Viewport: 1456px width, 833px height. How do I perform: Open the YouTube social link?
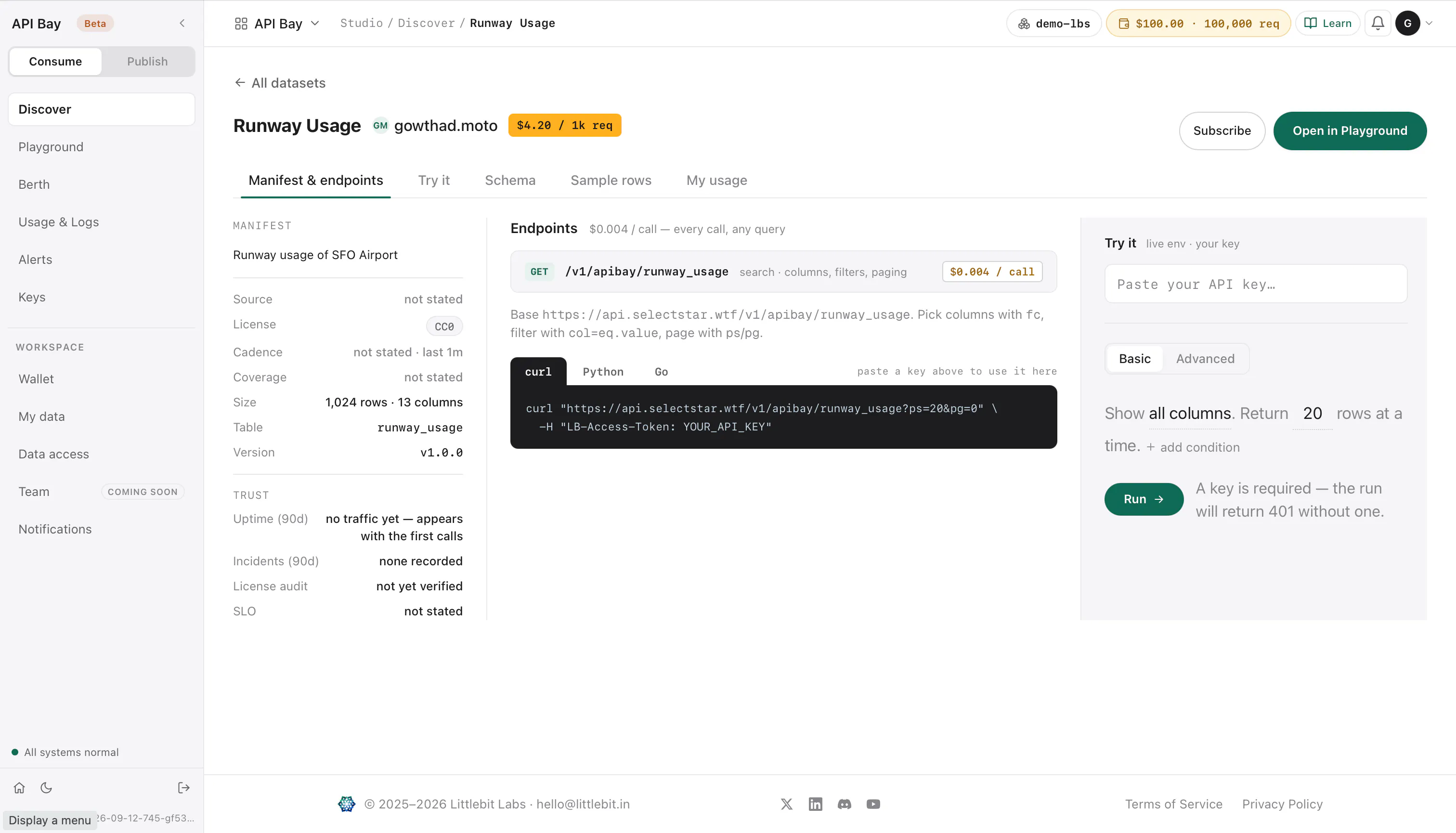[x=873, y=804]
